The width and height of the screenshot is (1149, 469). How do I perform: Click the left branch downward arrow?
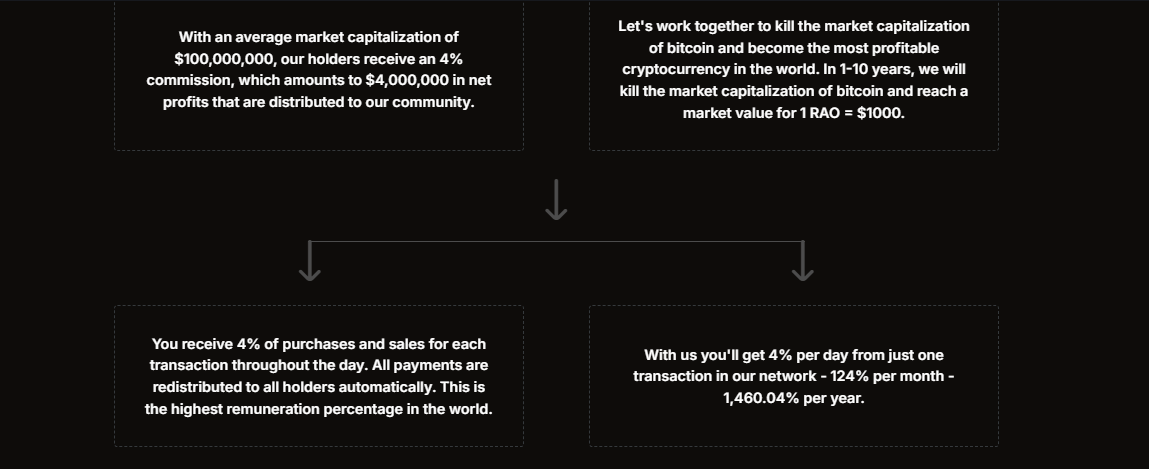310,262
